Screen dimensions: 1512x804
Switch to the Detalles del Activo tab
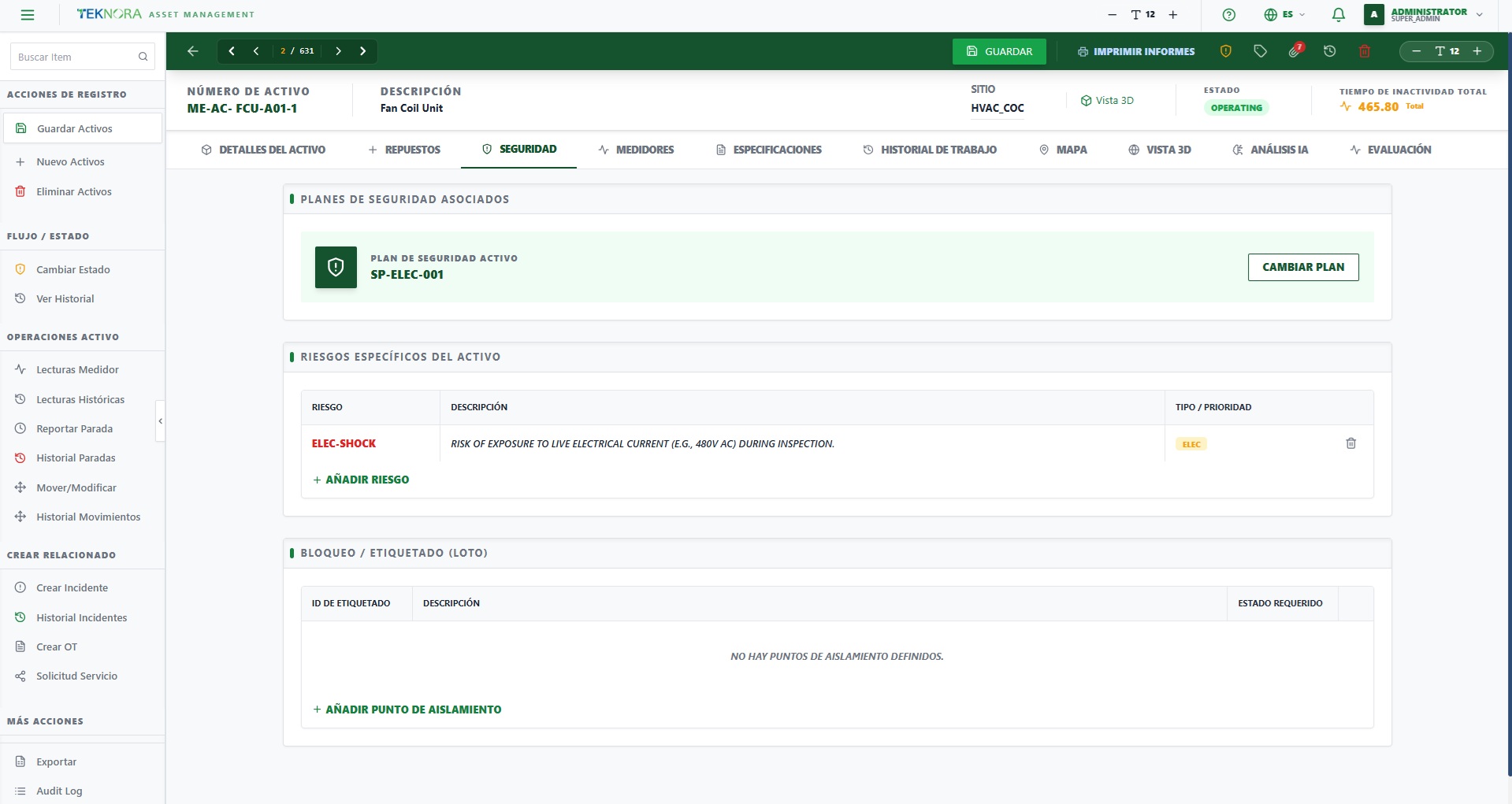263,150
